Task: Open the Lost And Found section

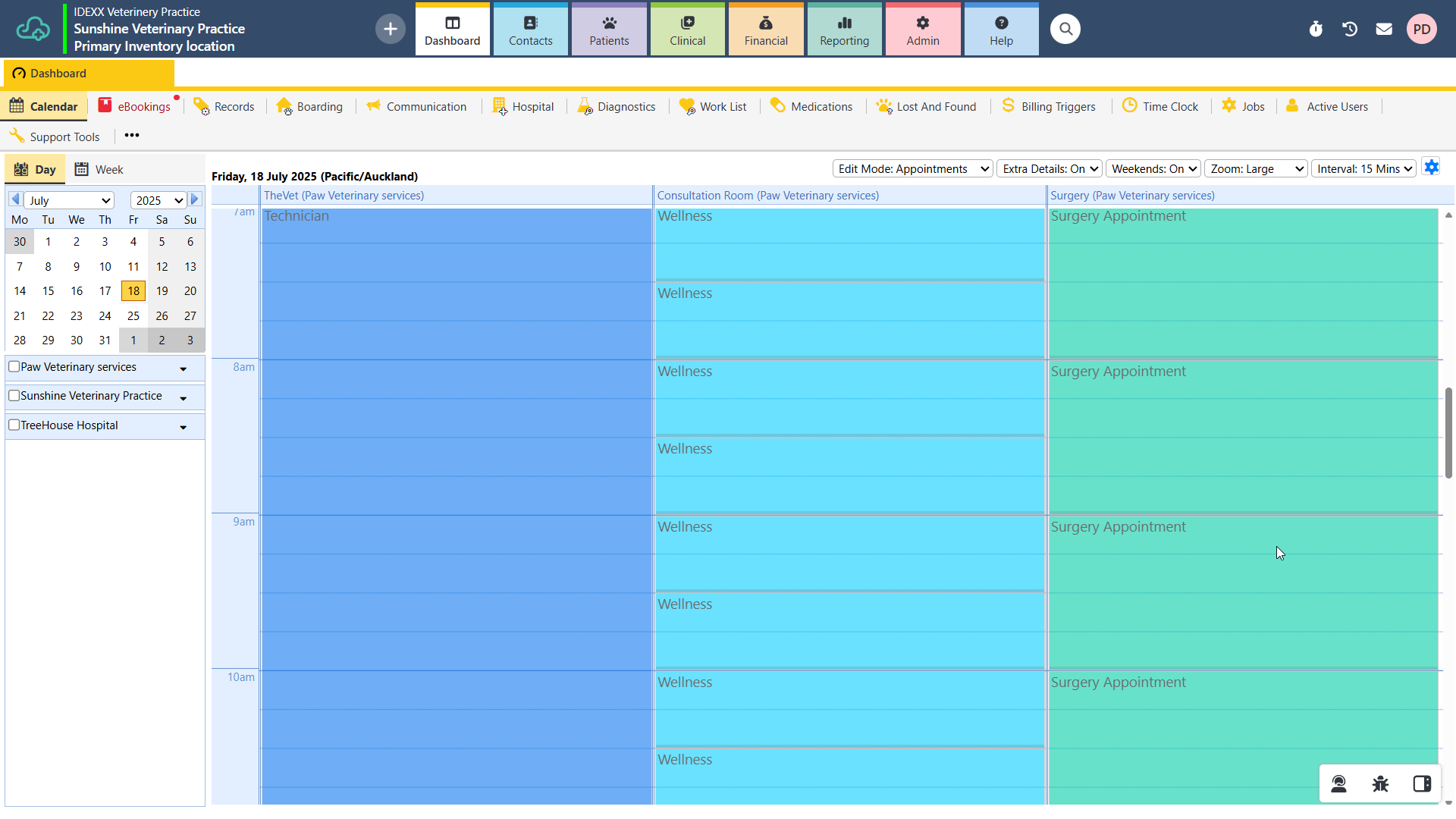Action: (927, 106)
